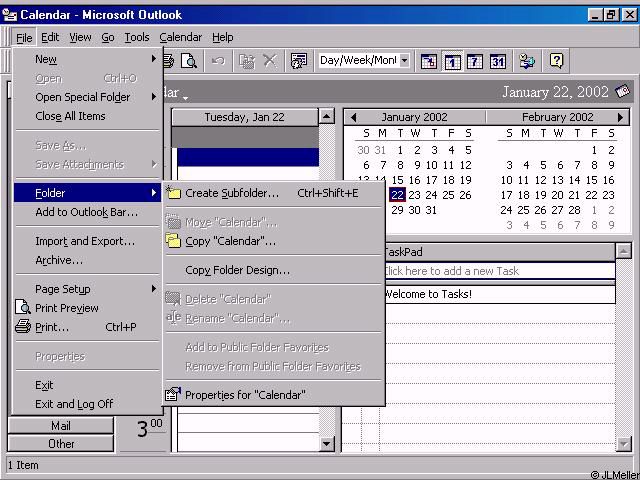Click the Office Assistant help icon

tap(556, 61)
